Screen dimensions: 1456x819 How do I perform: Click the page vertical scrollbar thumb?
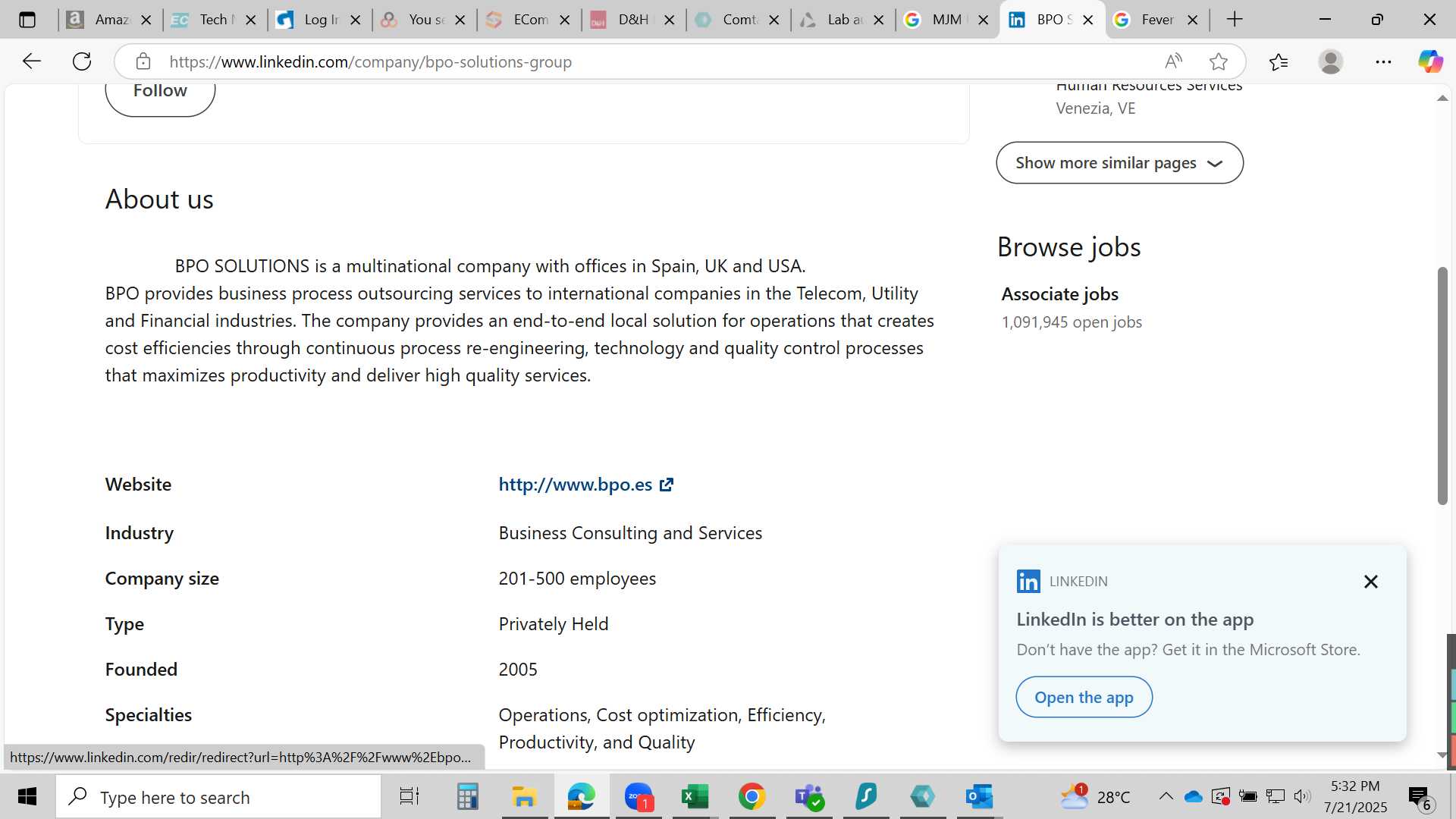pos(1442,386)
